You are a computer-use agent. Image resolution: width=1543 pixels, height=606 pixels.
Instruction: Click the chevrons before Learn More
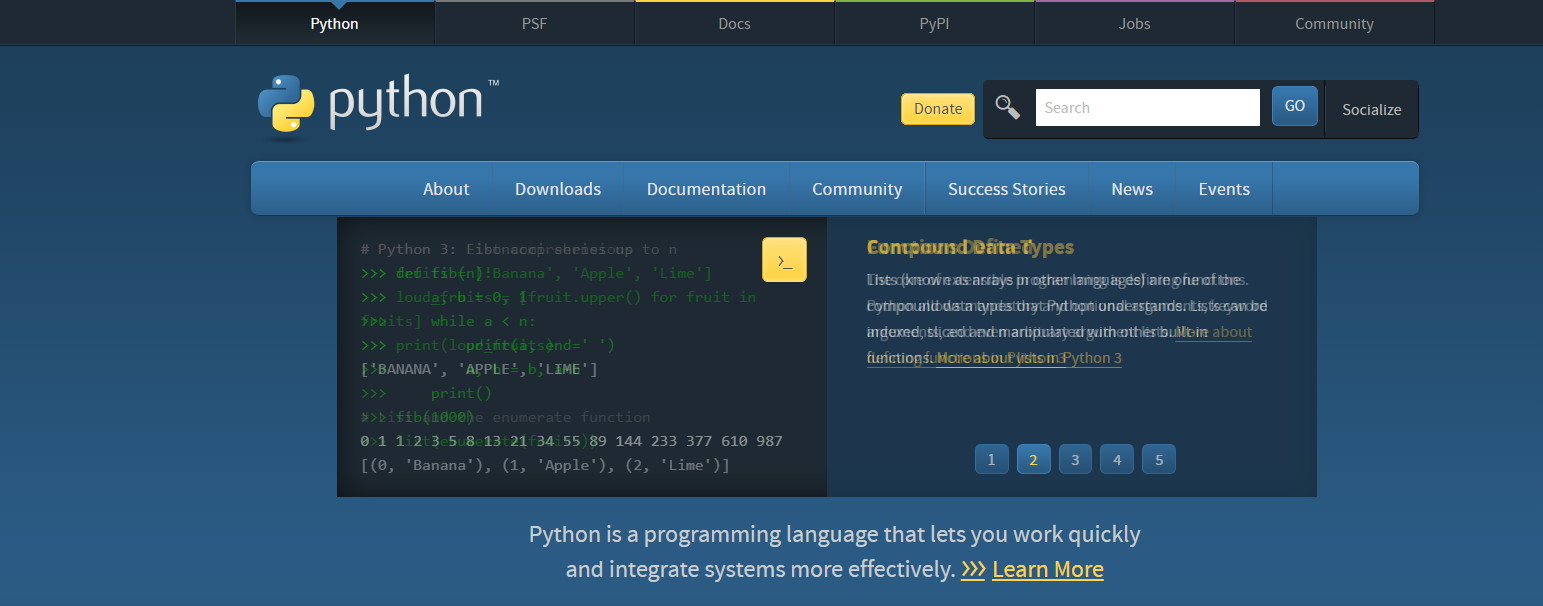(x=973, y=569)
